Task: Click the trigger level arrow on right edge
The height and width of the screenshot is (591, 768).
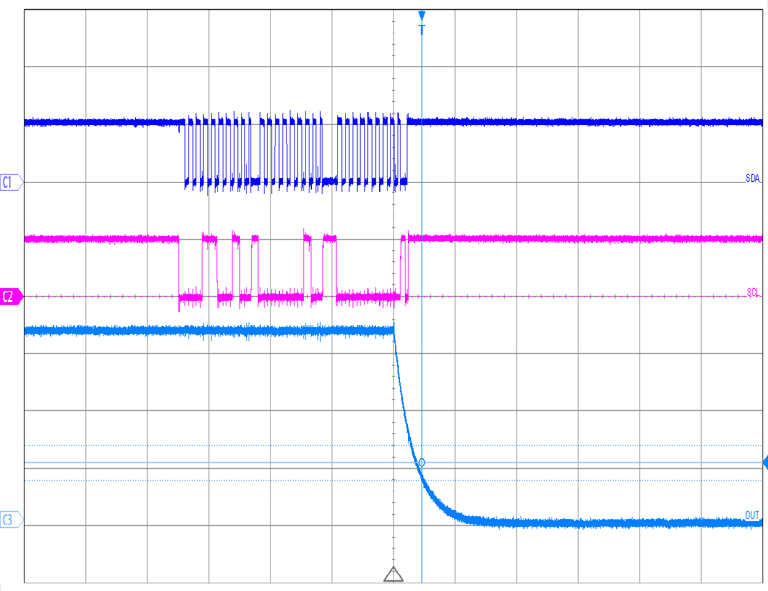Action: click(764, 463)
